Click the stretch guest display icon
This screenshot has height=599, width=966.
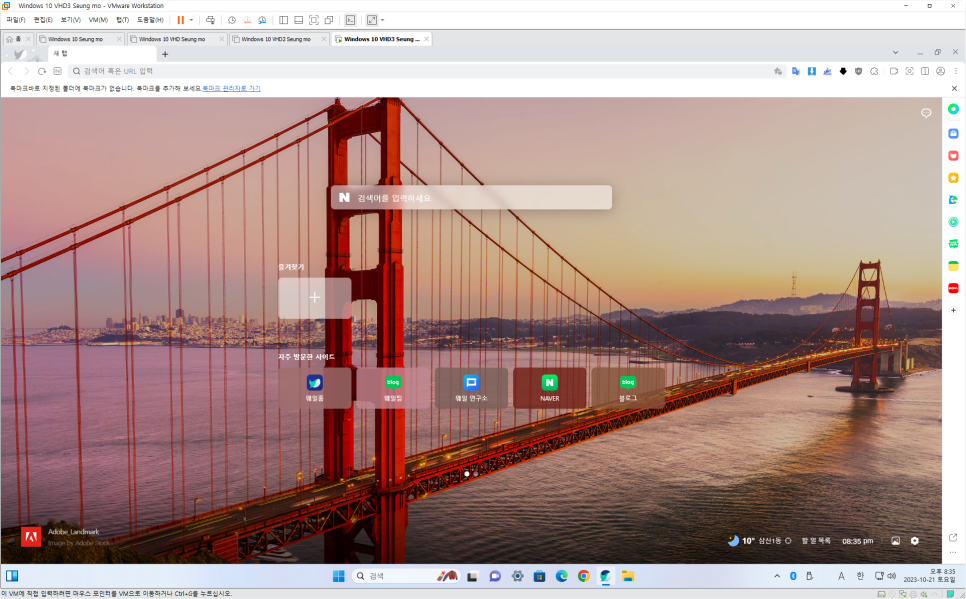[371, 20]
